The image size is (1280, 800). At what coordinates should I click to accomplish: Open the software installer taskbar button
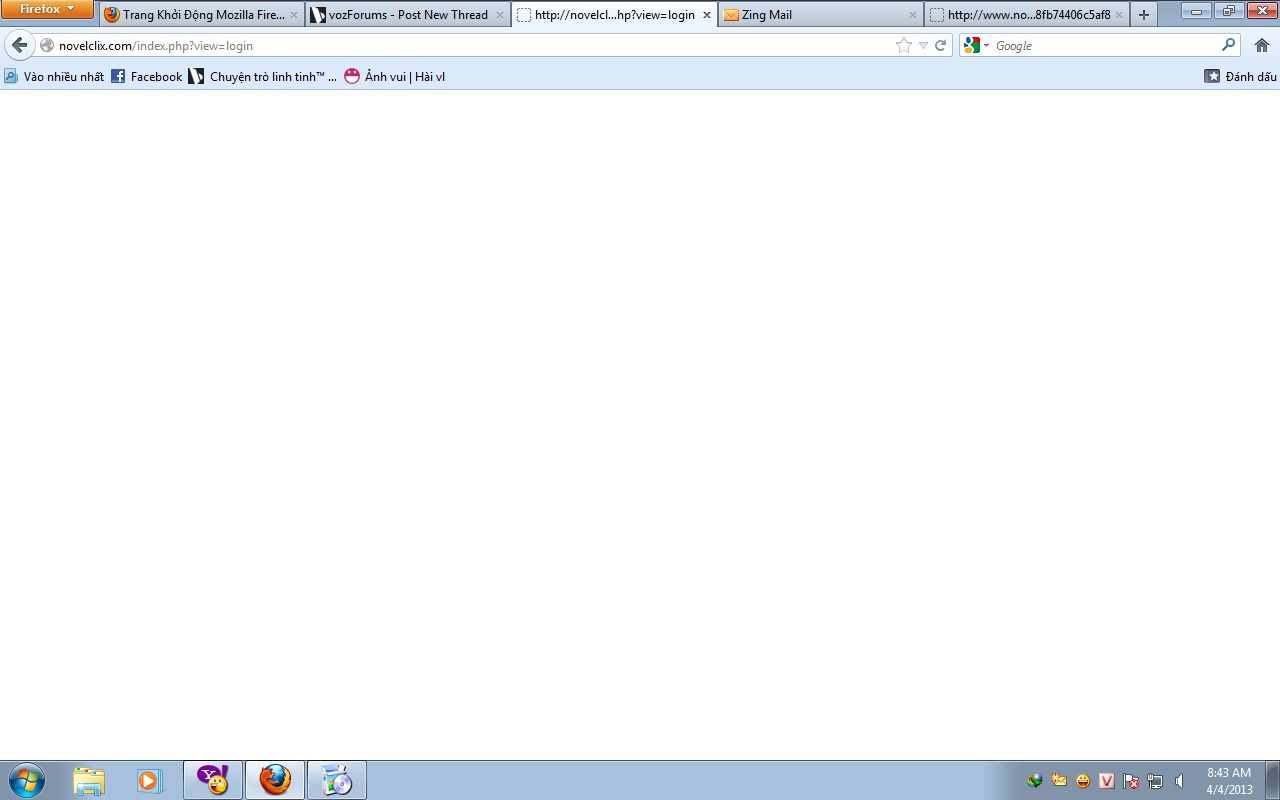tap(337, 780)
